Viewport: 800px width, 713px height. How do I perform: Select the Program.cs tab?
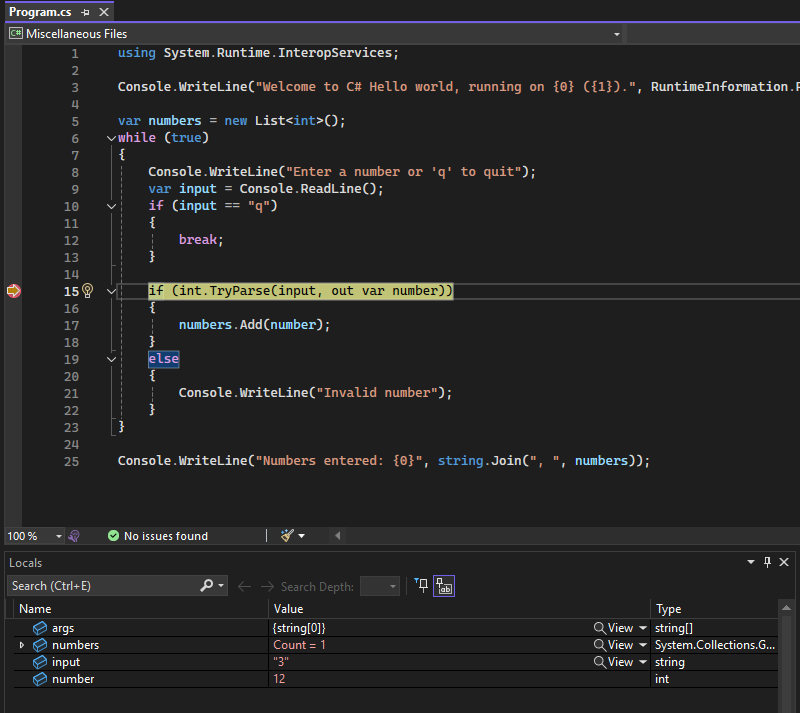pos(40,13)
